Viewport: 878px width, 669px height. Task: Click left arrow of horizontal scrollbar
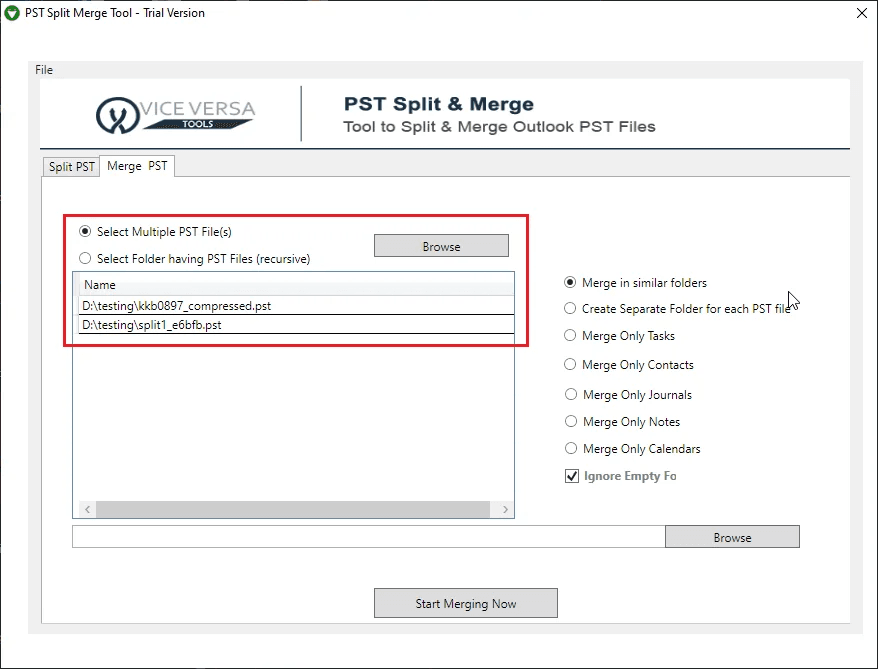87,509
